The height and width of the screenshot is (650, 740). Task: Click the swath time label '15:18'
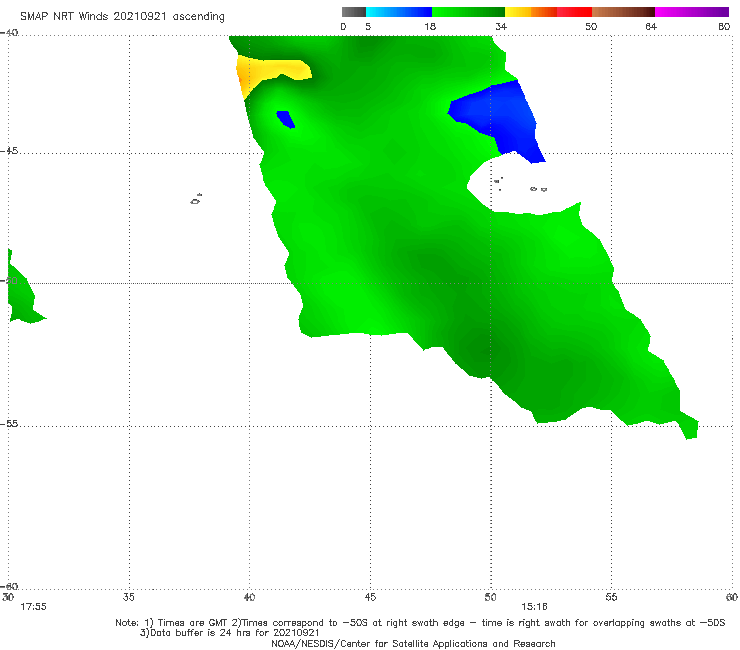pyautogui.click(x=534, y=607)
